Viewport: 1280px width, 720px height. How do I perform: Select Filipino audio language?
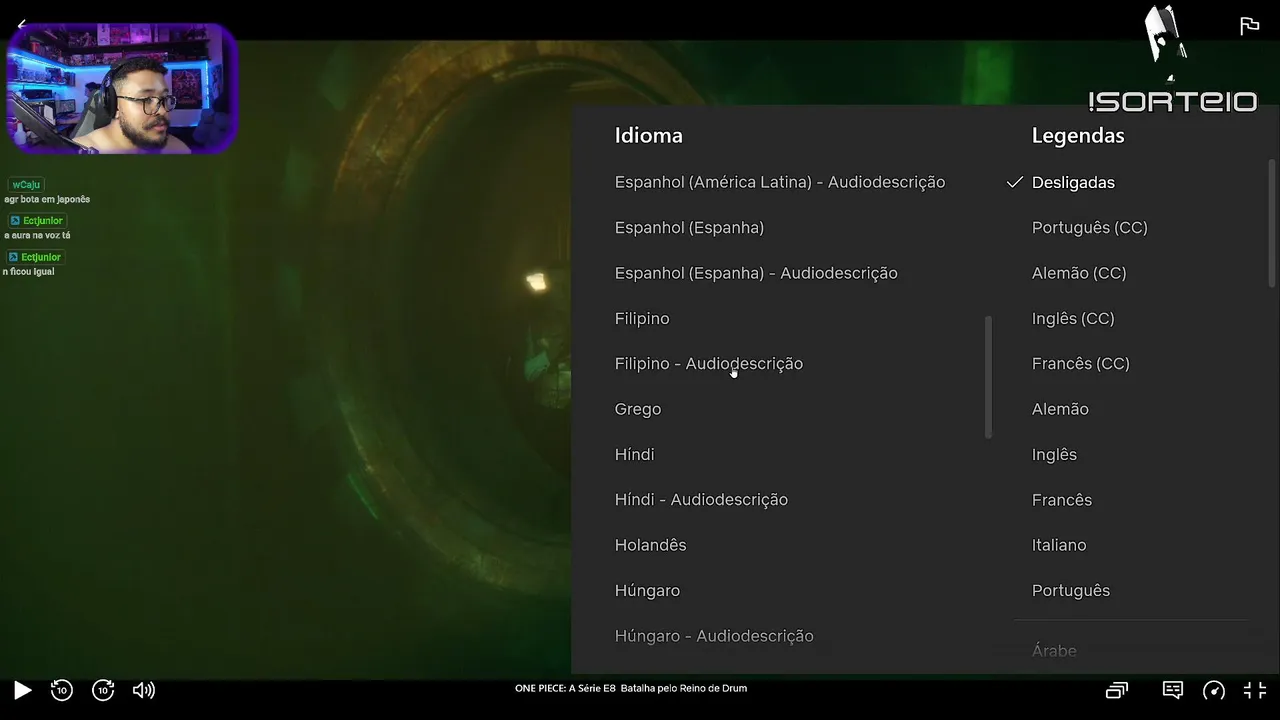pyautogui.click(x=642, y=319)
